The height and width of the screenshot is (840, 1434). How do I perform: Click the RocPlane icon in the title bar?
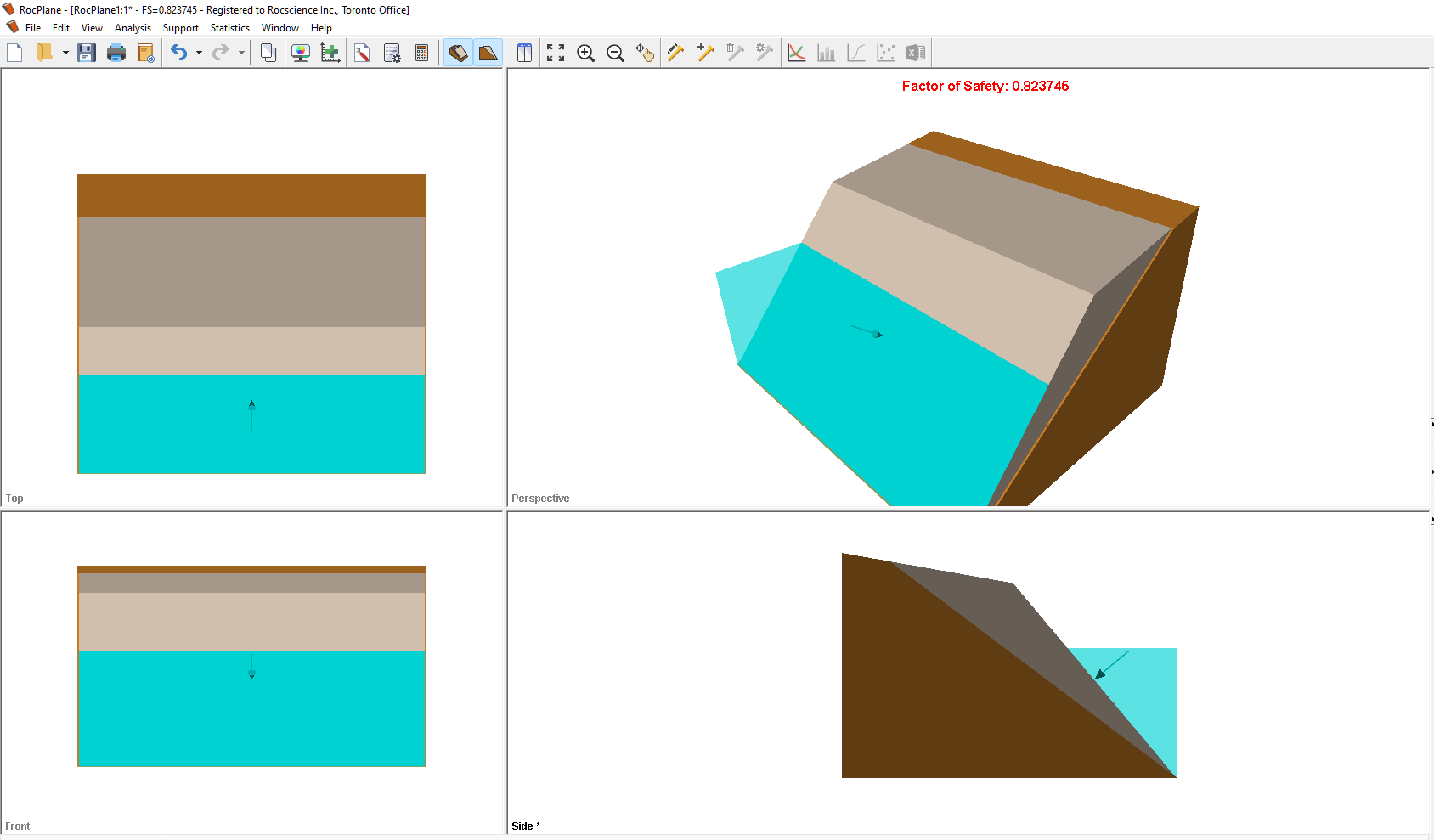8,9
